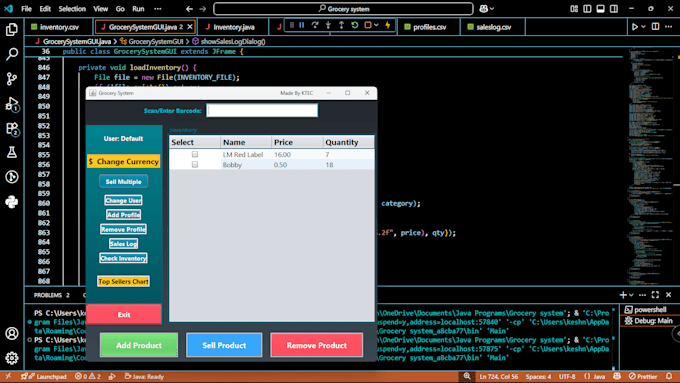Viewport: 680px width, 383px height.
Task: Open the Top Sellers Chart
Action: click(124, 282)
